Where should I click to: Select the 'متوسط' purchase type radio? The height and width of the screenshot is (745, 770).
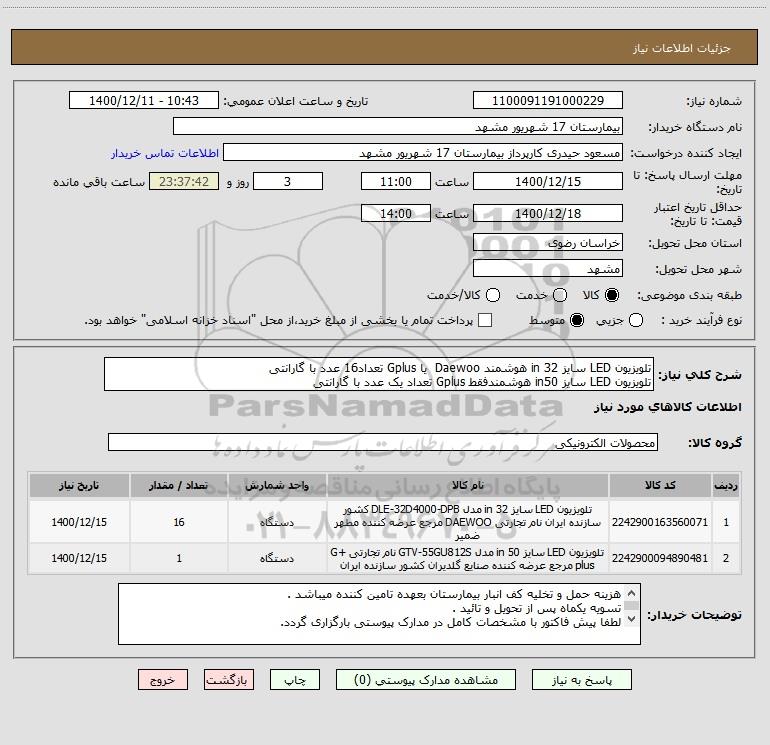[x=577, y=320]
